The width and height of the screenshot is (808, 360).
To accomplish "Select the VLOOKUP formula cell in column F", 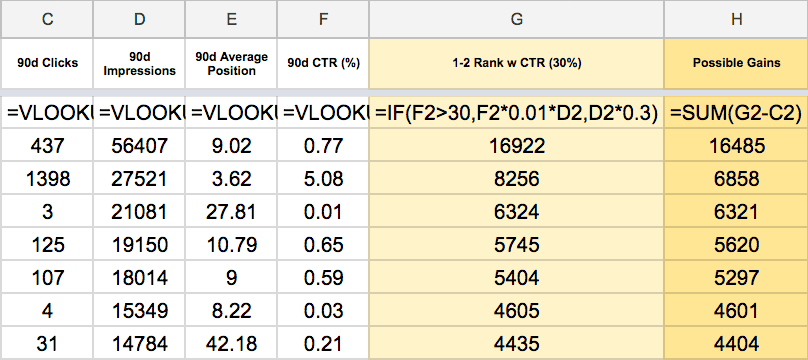I will click(323, 113).
